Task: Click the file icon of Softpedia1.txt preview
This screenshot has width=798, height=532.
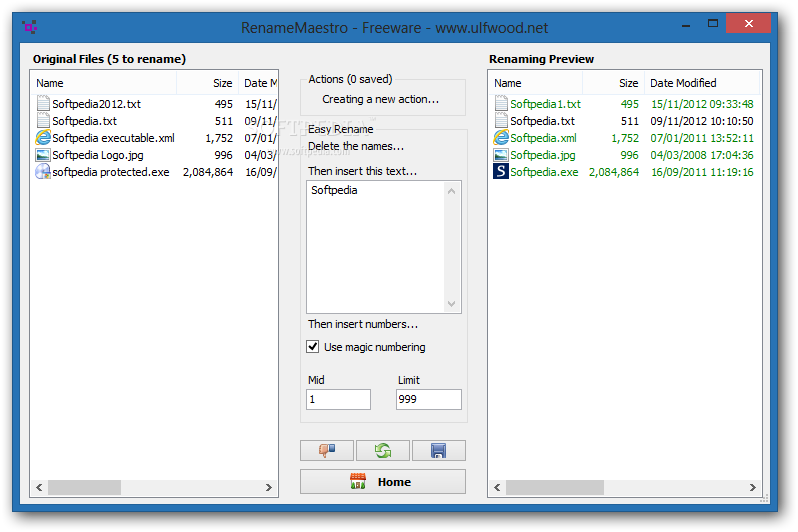Action: coord(501,104)
